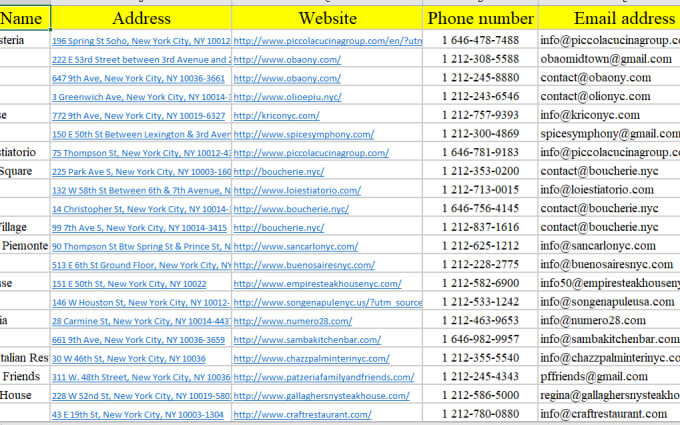This screenshot has height=425, width=680.
Task: Select the Website column header cell
Action: (x=327, y=18)
